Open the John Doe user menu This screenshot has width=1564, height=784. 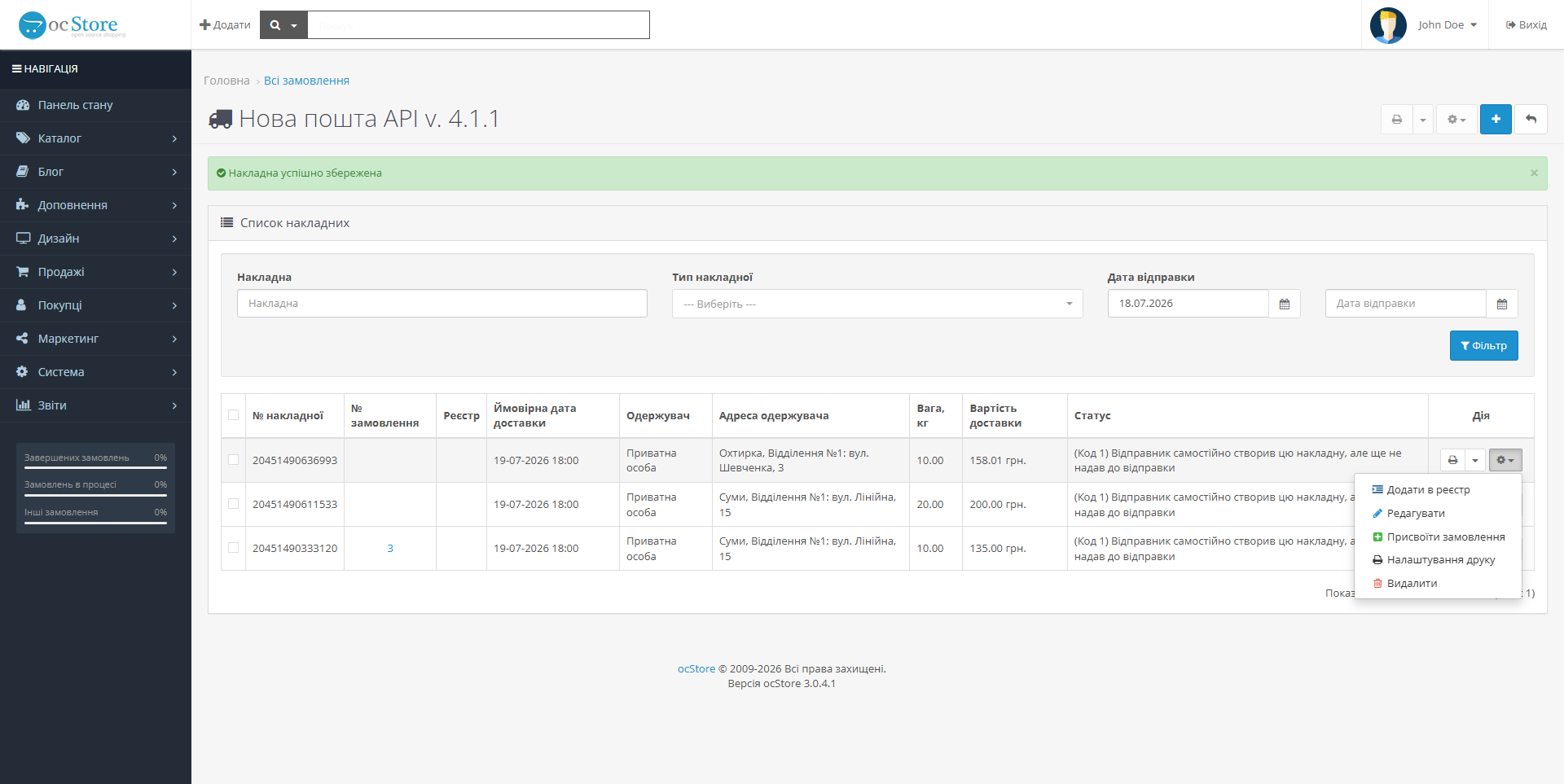coord(1447,25)
